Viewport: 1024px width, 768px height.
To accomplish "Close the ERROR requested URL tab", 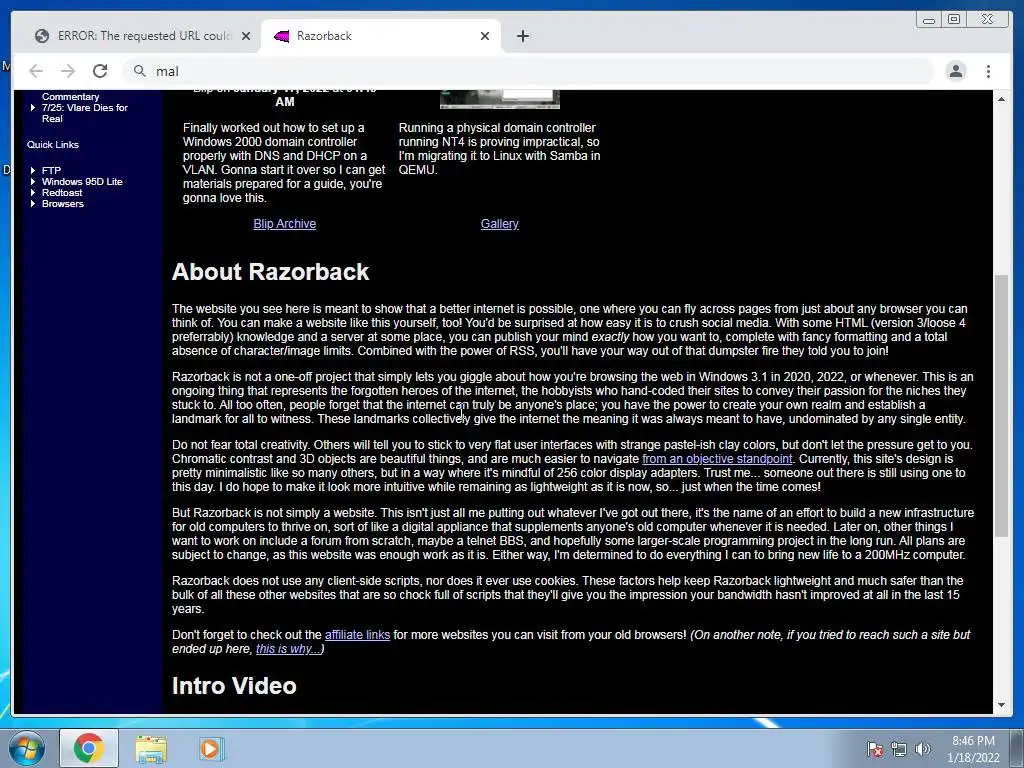I will [x=246, y=36].
